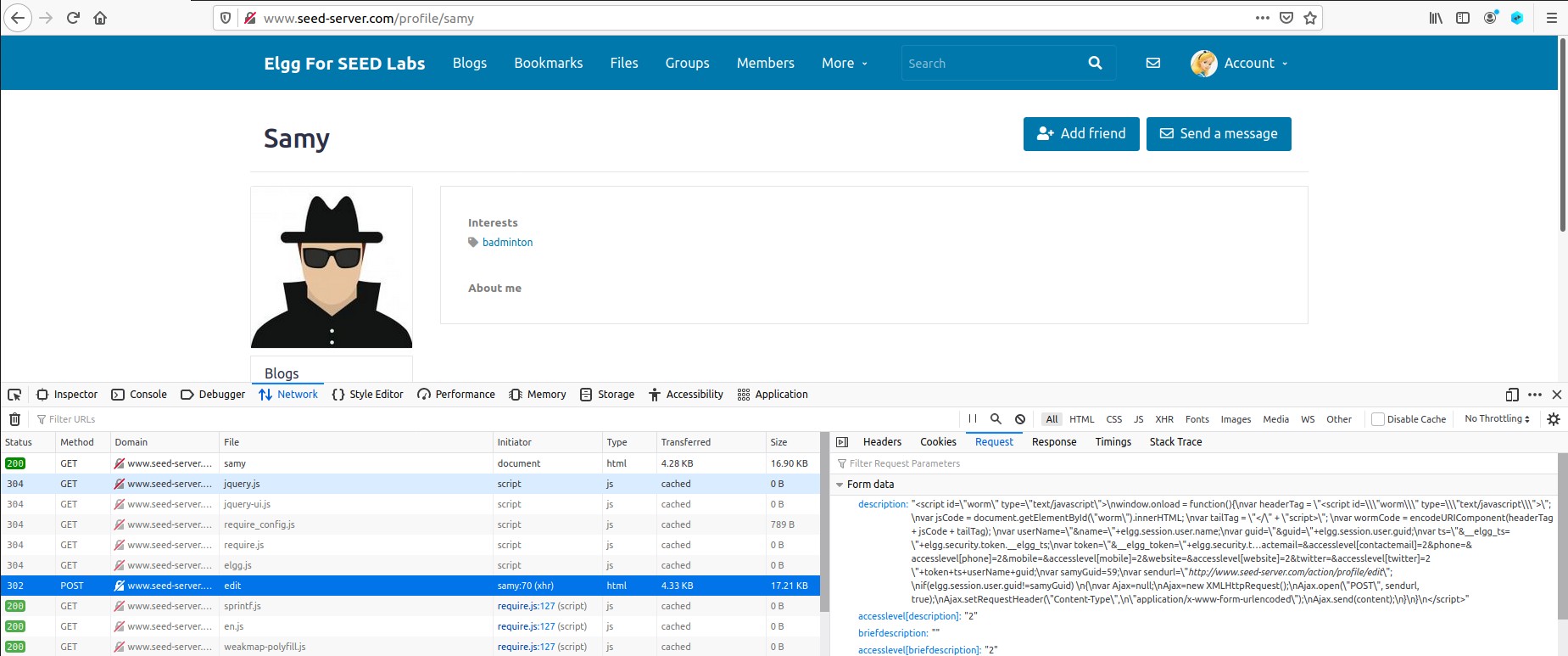Viewport: 1568px width, 656px height.
Task: Reload the current page
Action: [73, 18]
